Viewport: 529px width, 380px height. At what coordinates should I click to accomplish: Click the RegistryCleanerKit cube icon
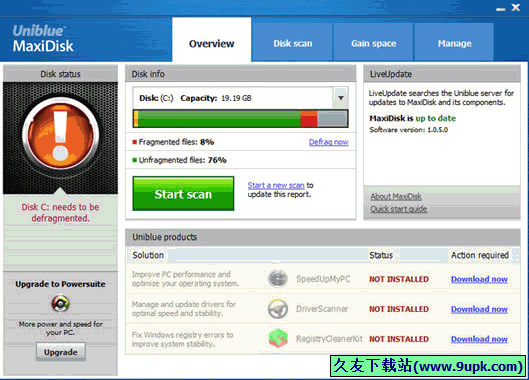point(278,338)
